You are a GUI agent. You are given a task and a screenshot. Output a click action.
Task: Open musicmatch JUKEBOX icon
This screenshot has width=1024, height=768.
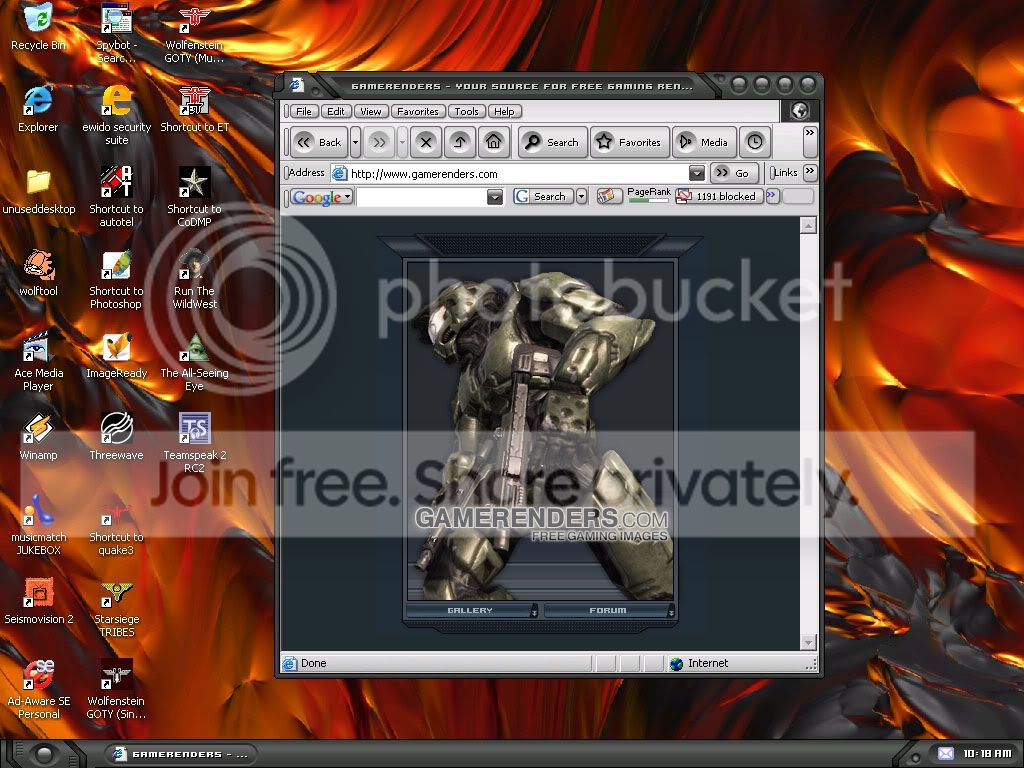[39, 525]
